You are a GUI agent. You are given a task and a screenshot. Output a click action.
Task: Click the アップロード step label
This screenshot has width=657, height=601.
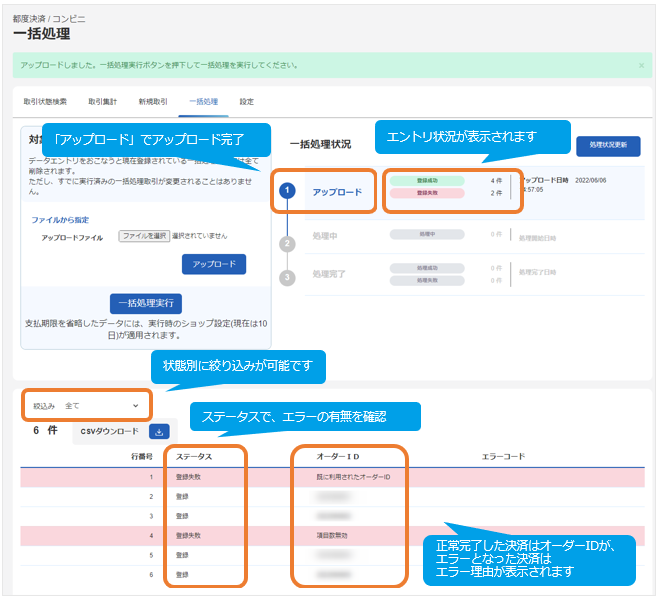point(337,192)
